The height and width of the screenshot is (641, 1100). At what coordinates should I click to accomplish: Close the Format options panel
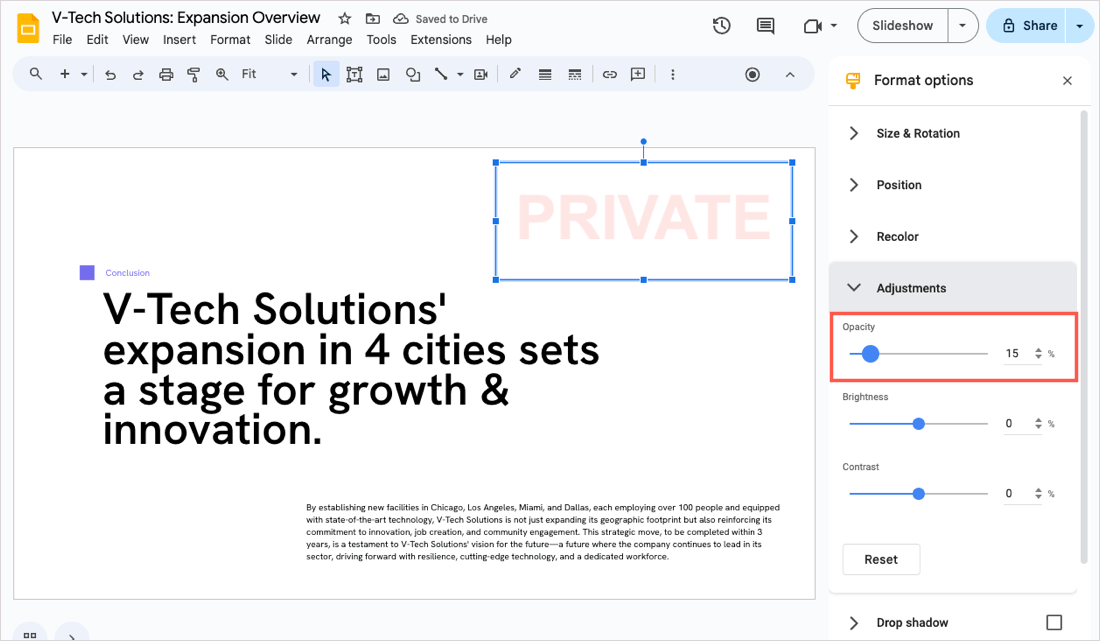coord(1067,81)
